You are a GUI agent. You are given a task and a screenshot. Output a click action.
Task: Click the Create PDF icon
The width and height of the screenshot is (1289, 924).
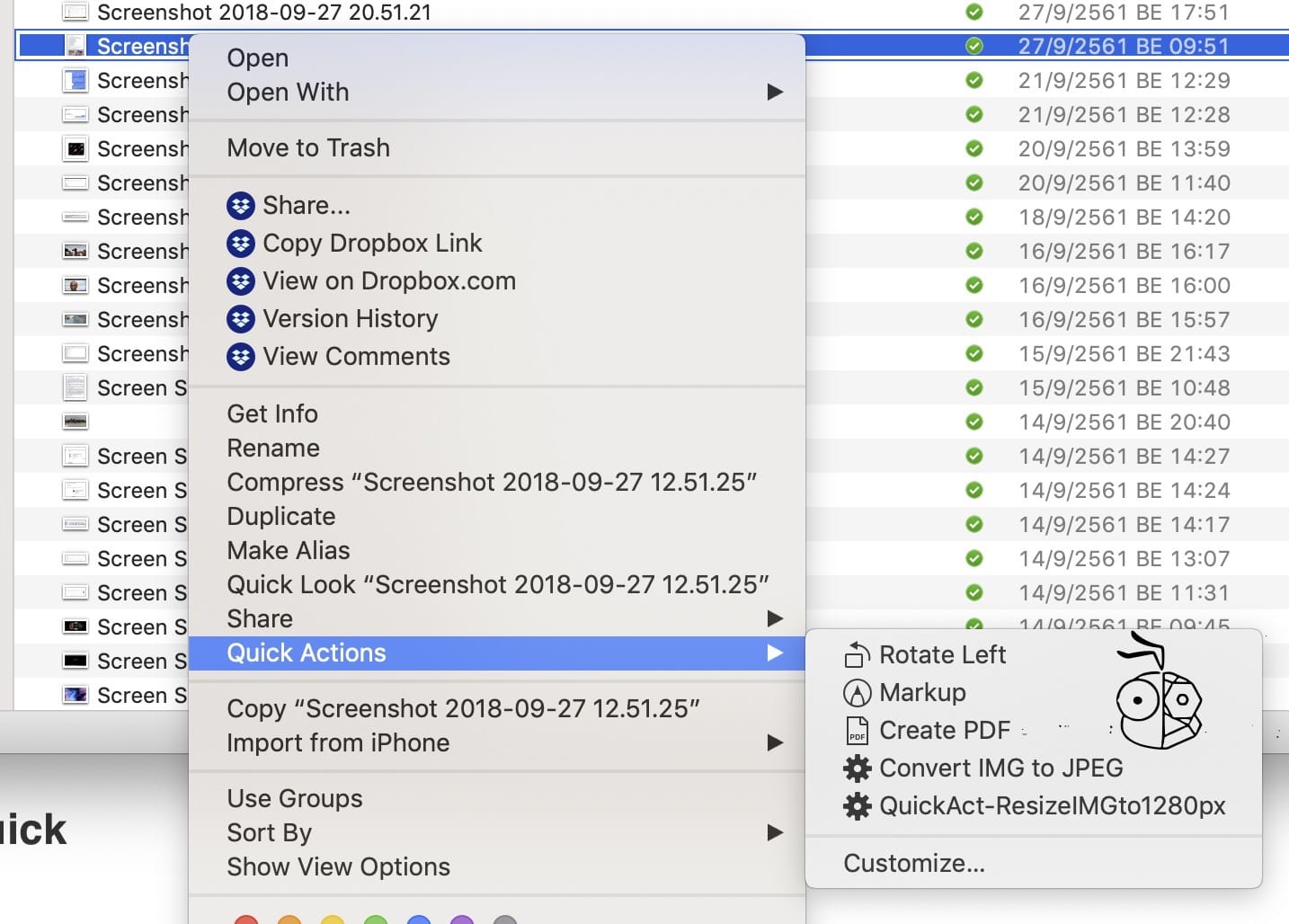pos(858,730)
